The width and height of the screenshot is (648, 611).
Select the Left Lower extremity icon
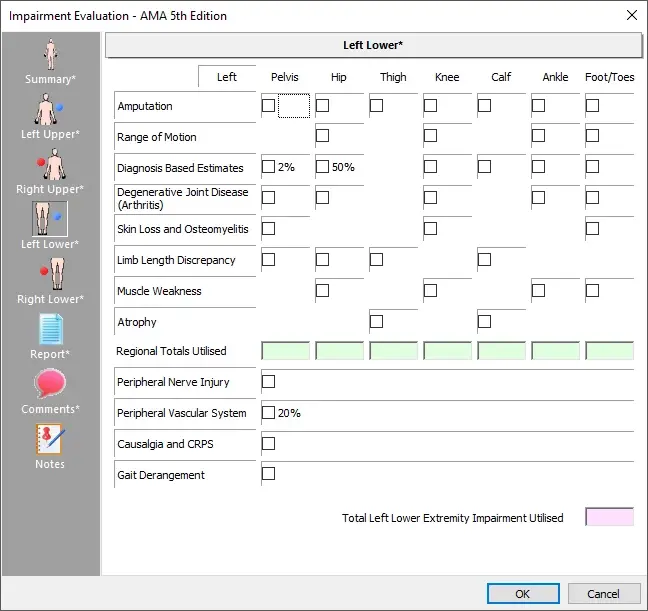pyautogui.click(x=50, y=219)
